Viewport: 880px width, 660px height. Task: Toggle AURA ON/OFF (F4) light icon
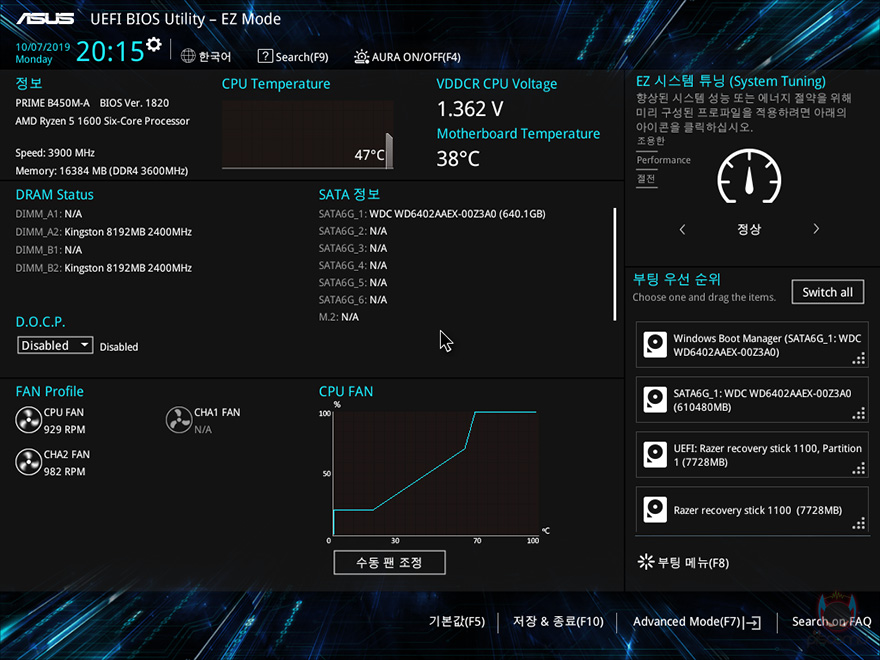(361, 57)
